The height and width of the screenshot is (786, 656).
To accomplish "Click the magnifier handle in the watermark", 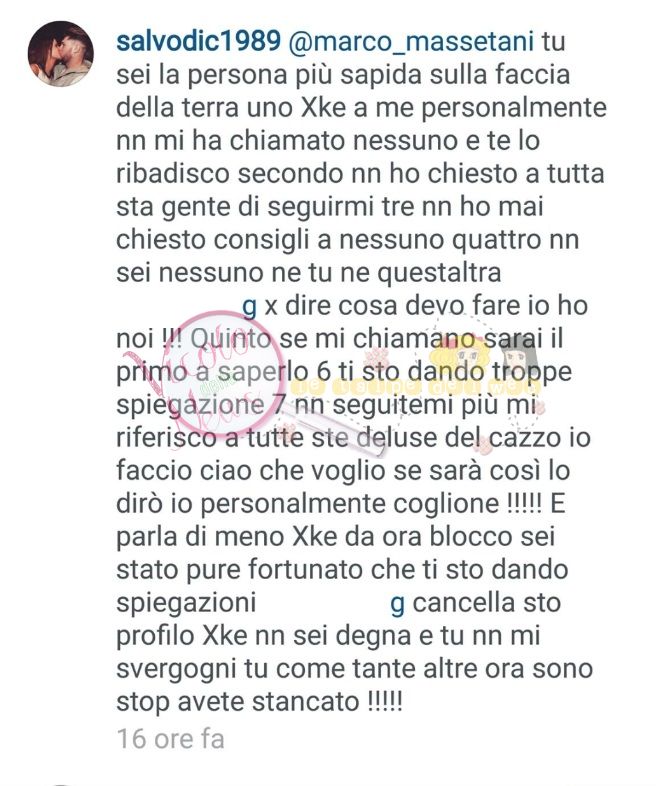I will 336,429.
